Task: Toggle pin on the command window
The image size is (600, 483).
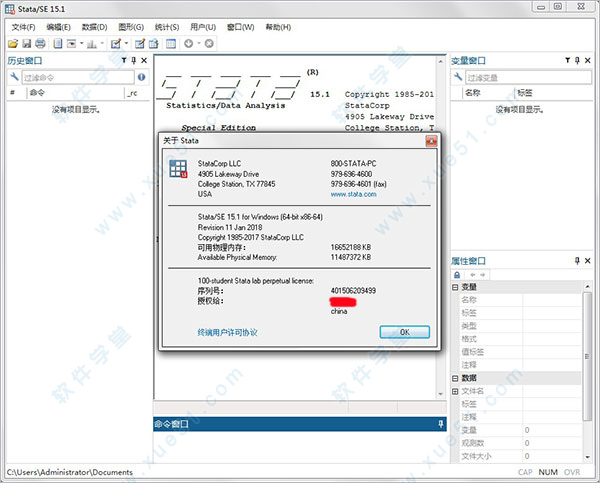Action: point(440,425)
